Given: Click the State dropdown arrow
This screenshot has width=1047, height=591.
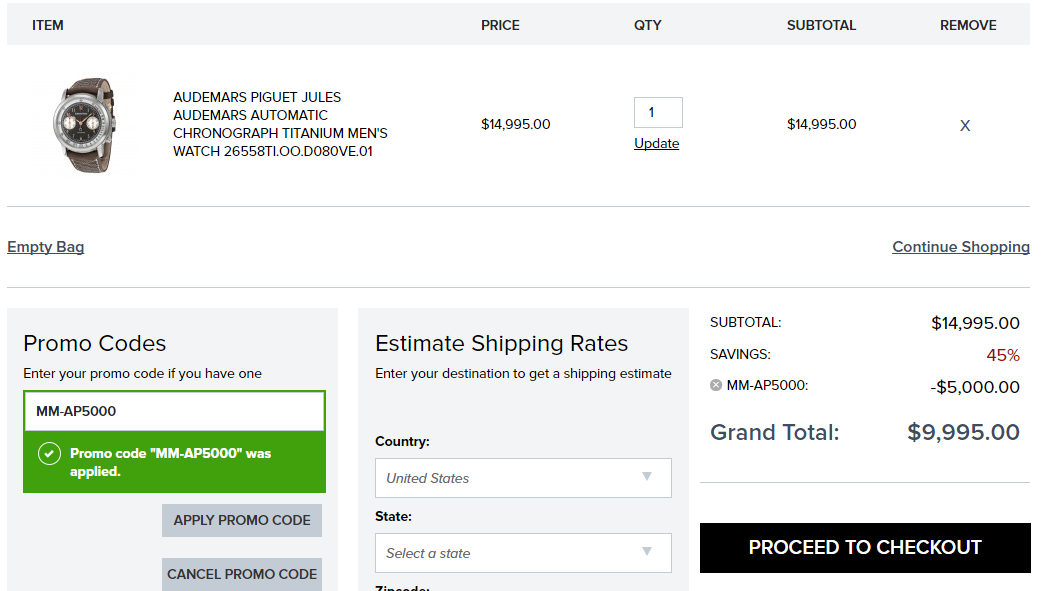Looking at the screenshot, I should 647,552.
